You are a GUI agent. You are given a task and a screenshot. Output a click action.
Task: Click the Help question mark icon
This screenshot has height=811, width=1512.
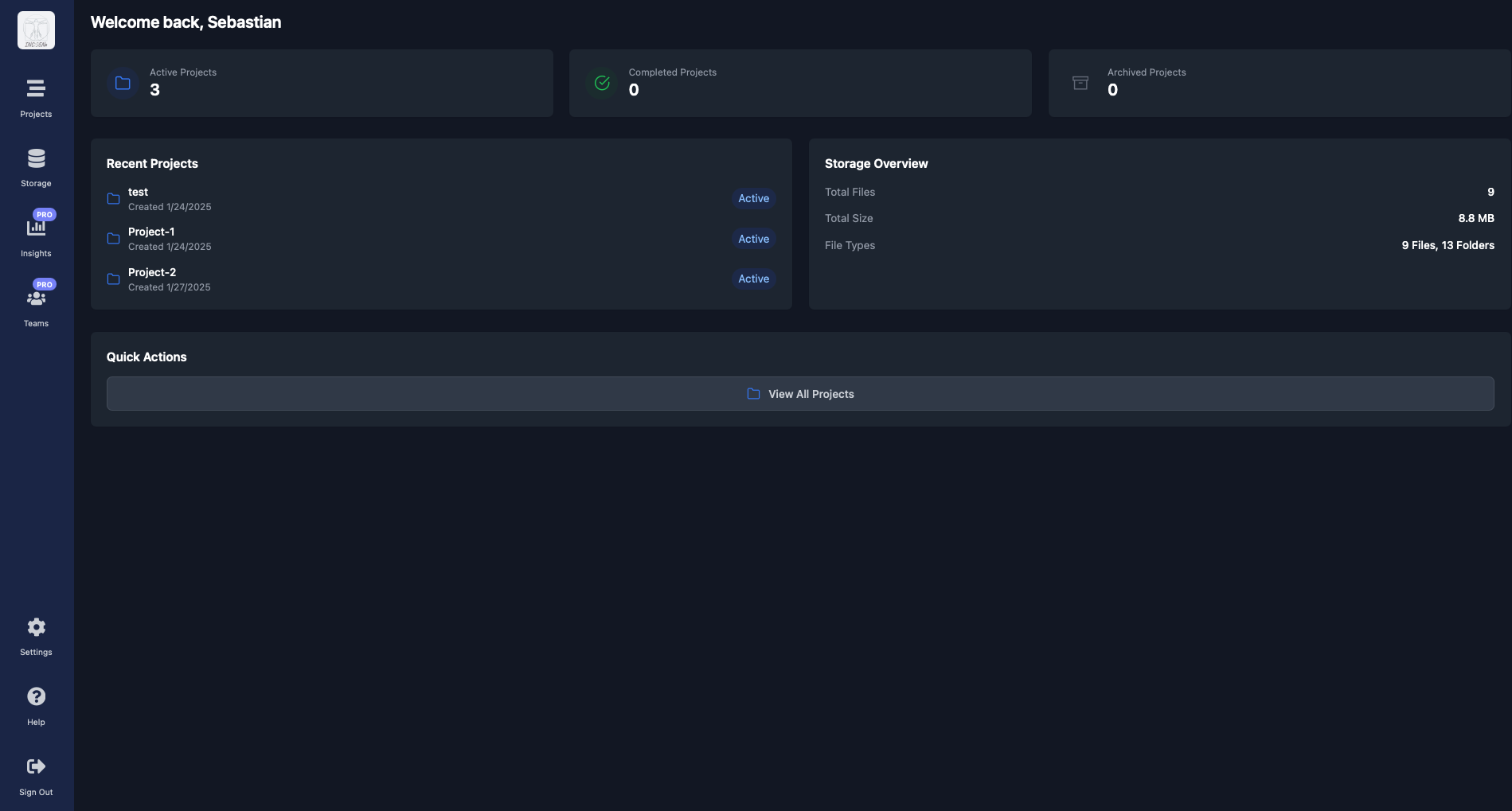pos(36,697)
